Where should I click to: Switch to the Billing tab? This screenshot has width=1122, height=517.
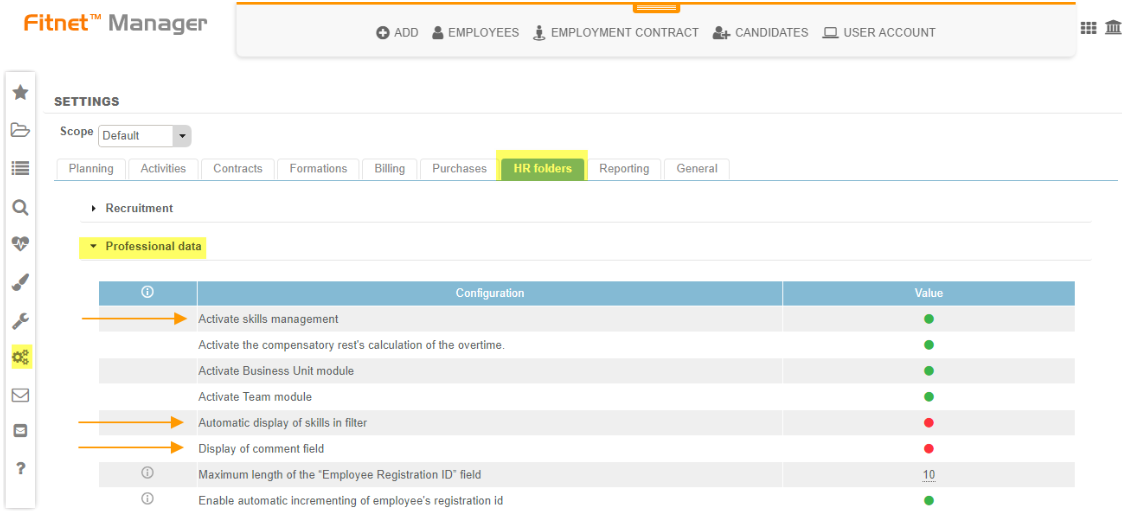coord(389,169)
